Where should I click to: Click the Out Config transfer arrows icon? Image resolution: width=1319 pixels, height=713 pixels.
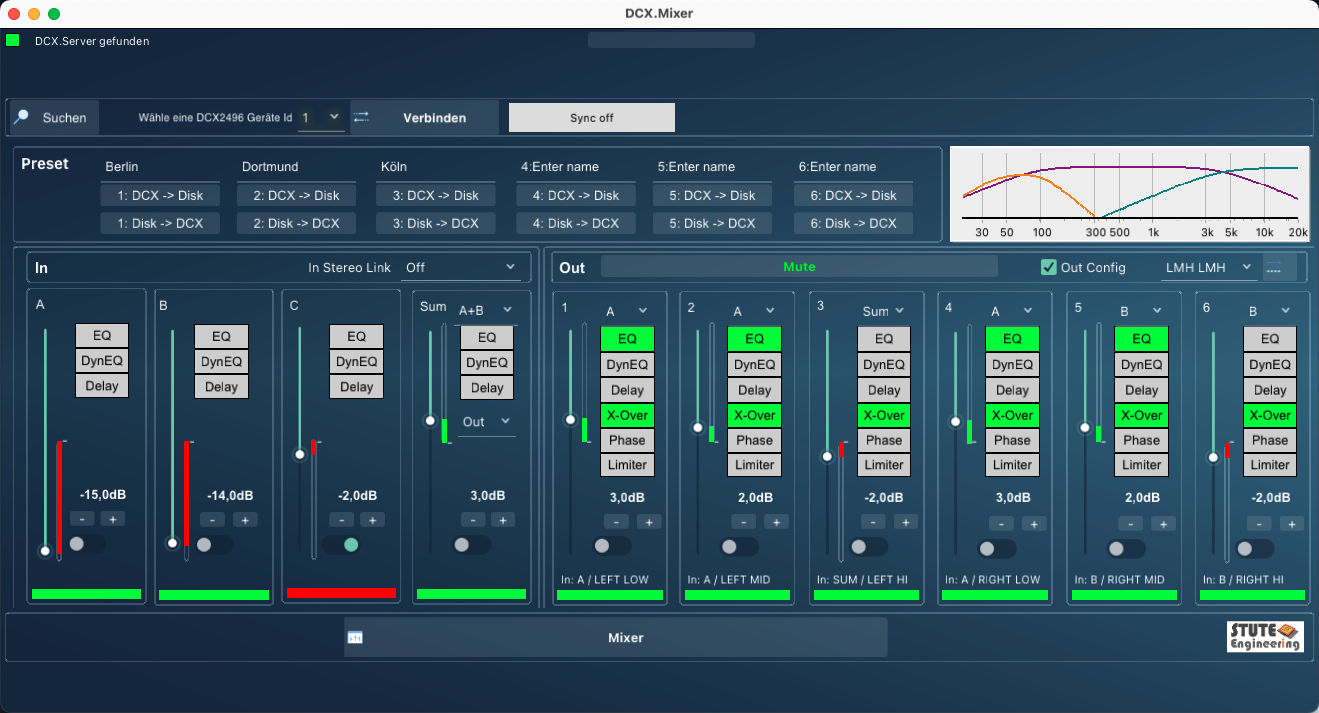[1273, 267]
